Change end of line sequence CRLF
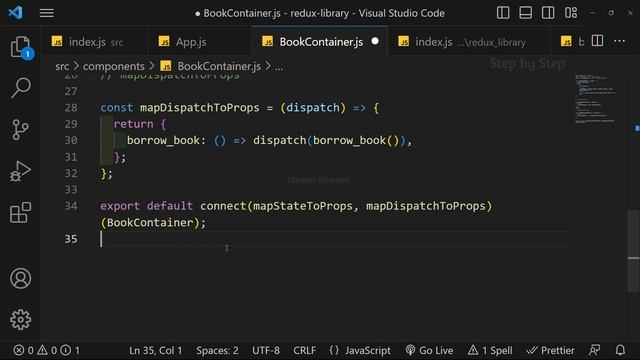 [304, 350]
